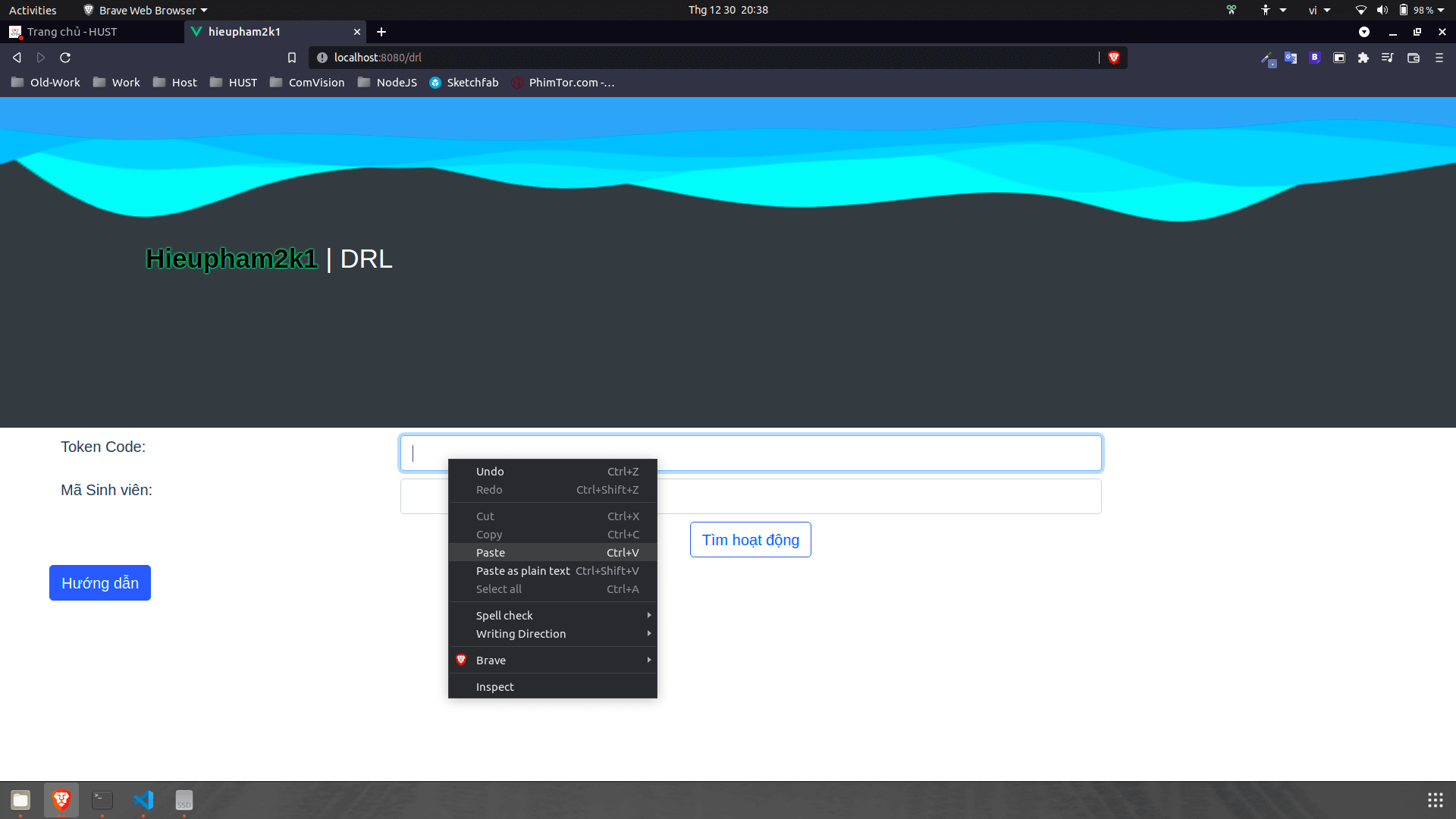The width and height of the screenshot is (1456, 819).
Task: Click the Hướng dẫn button
Action: click(x=100, y=582)
